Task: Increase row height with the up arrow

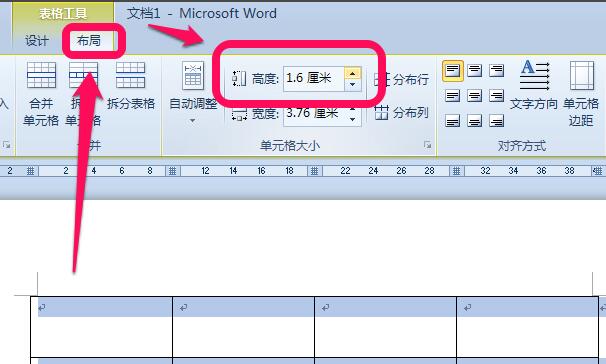Action: point(352,73)
